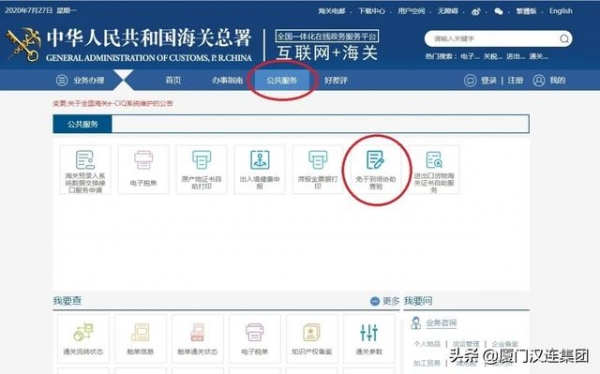Click the 注册 link

point(515,80)
